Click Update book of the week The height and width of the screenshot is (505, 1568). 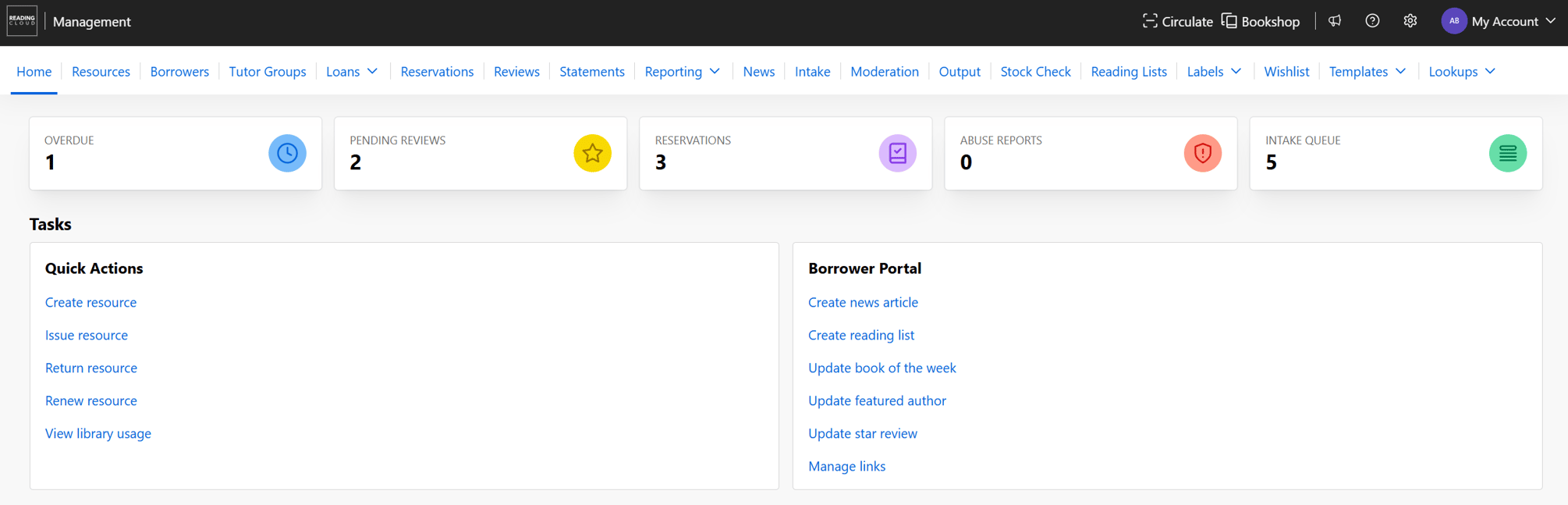tap(882, 368)
